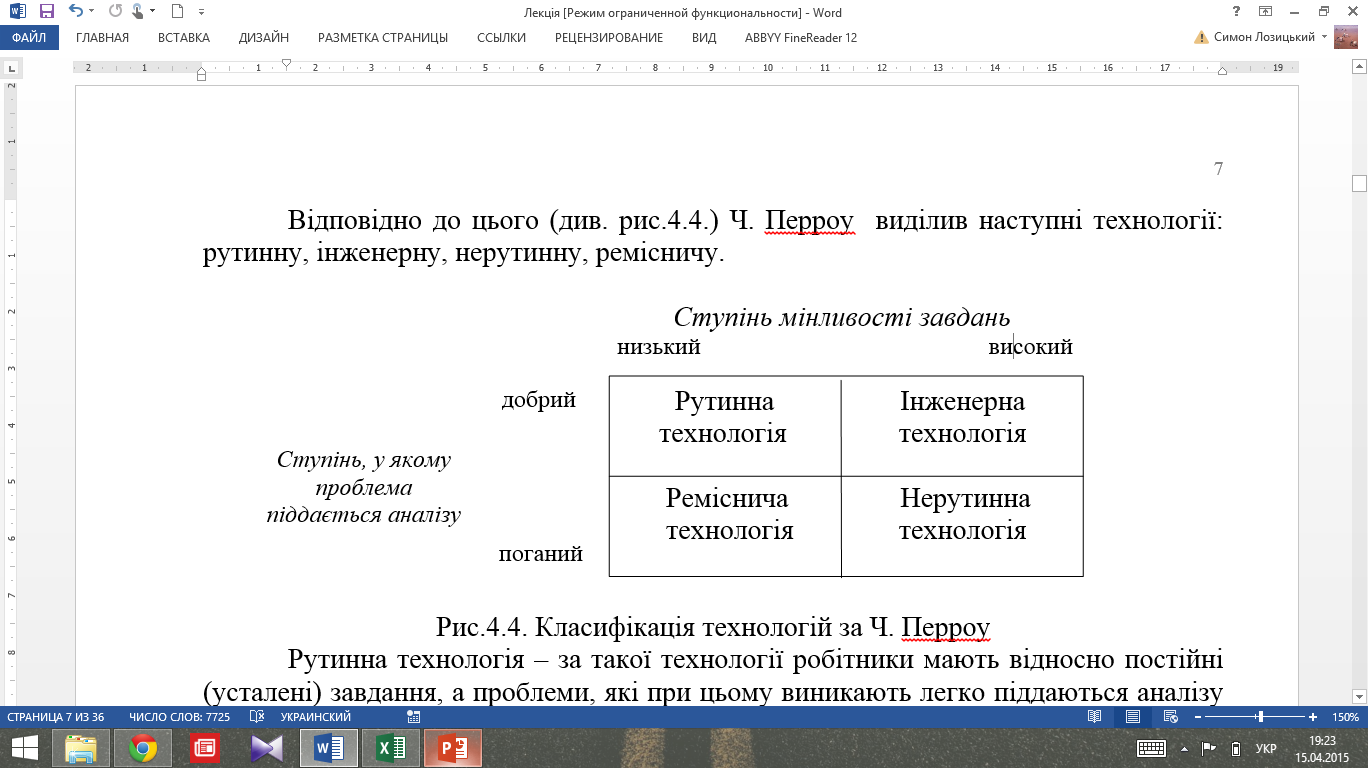Open the ДИЗАЙН ribbon tab
Viewport: 1368px width, 768px height.
(264, 38)
